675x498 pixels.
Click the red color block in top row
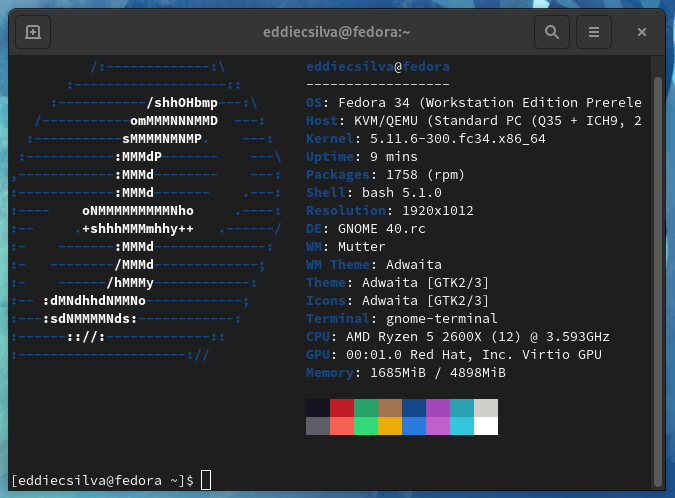point(342,408)
